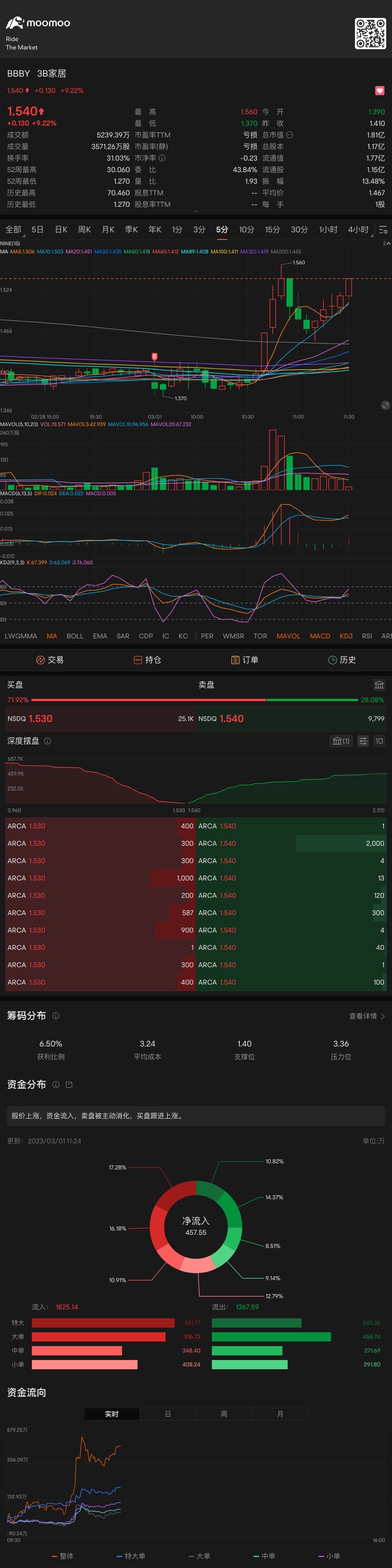The image size is (392, 1568).
Task: Click info icon beside 筹码分布
Action: [x=56, y=1016]
